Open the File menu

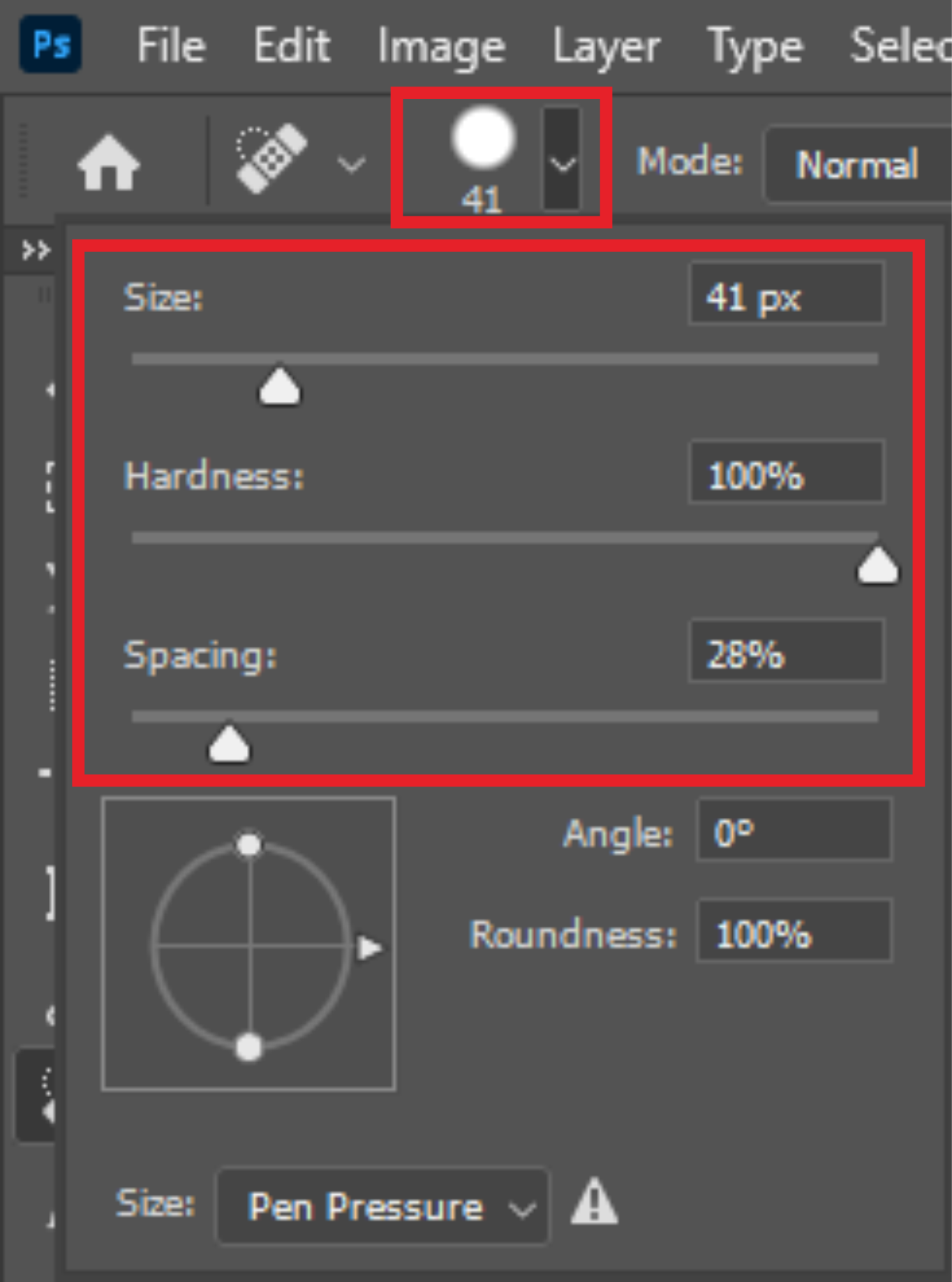(171, 46)
